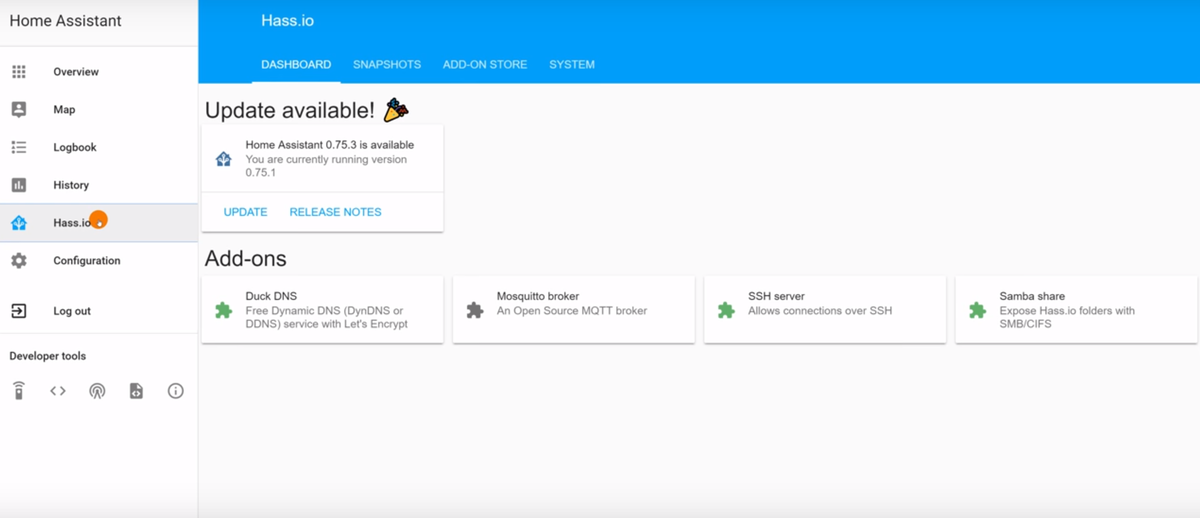Image resolution: width=1200 pixels, height=518 pixels.
Task: Select Overview in the sidebar
Action: click(x=76, y=72)
